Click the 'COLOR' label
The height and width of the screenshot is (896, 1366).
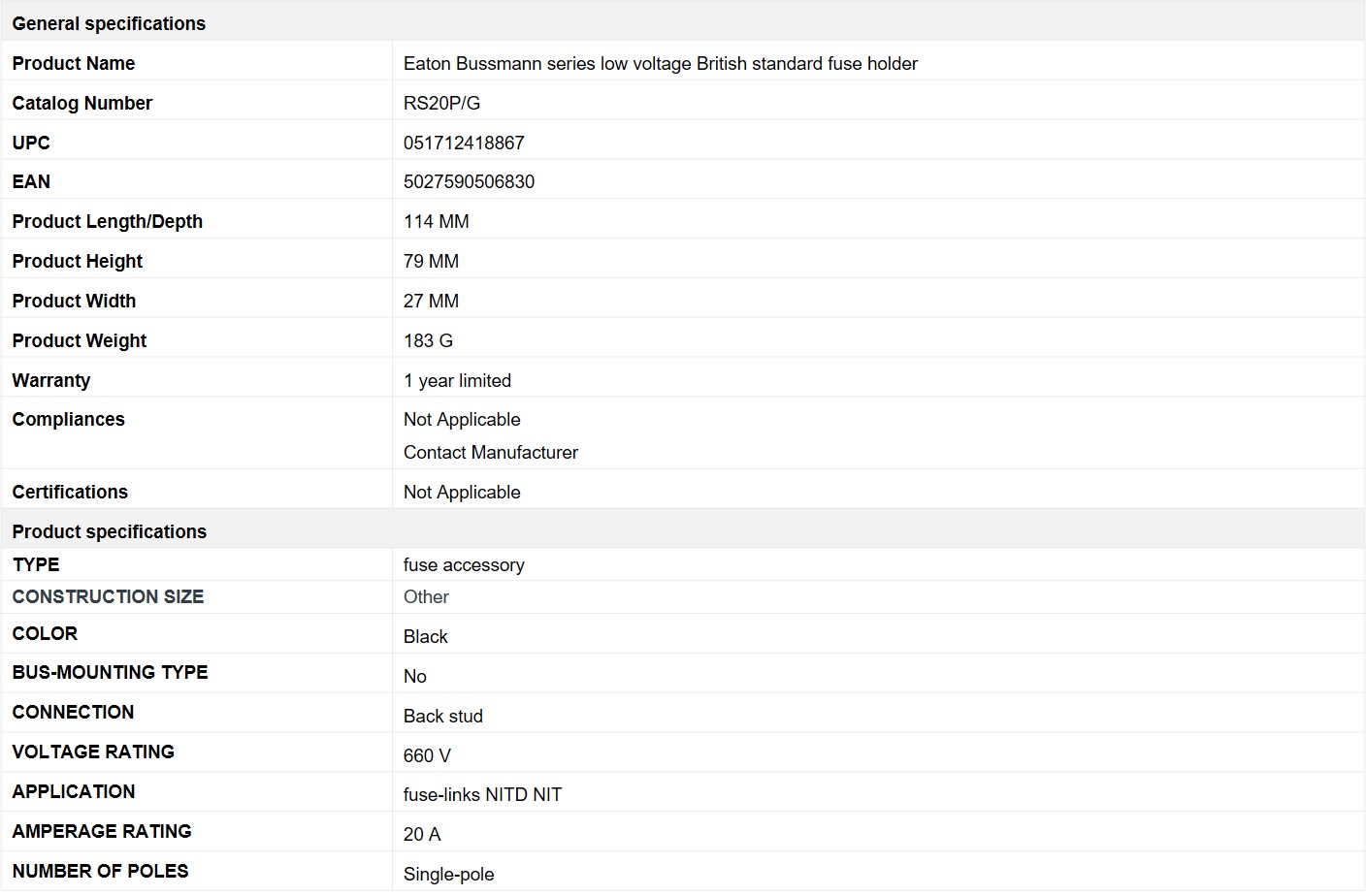(45, 633)
